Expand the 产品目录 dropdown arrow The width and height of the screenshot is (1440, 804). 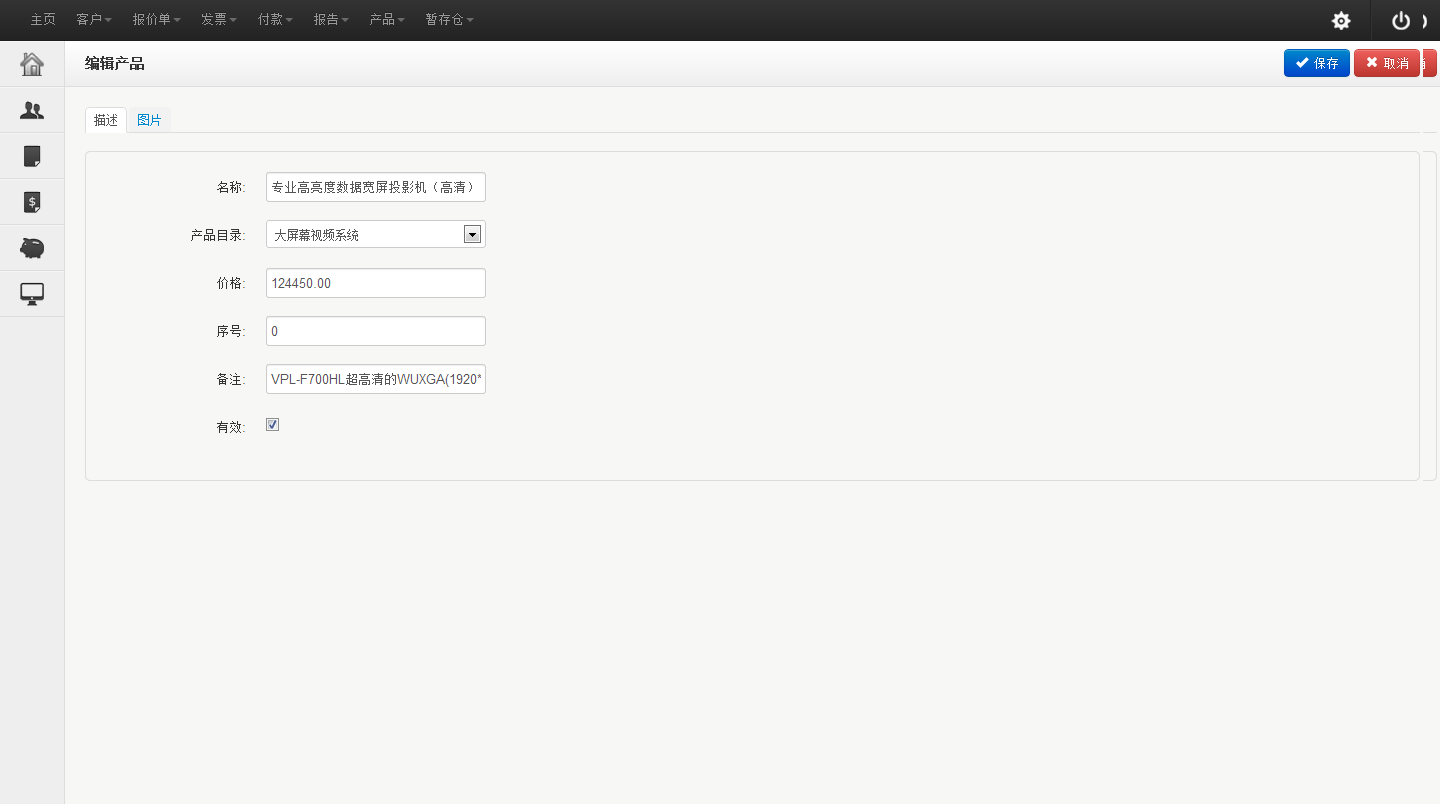(473, 235)
